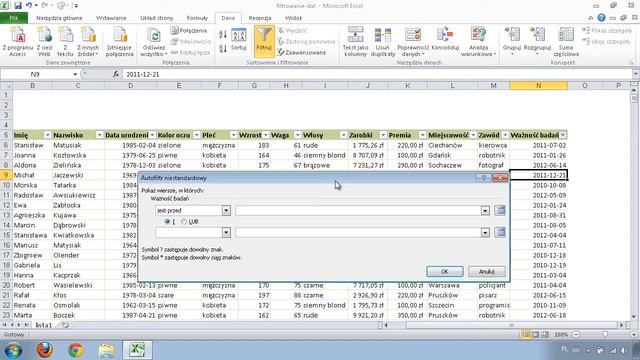Click the Undo icon in quick access toolbar
Image resolution: width=640 pixels, height=360 pixels.
[x=29, y=6]
